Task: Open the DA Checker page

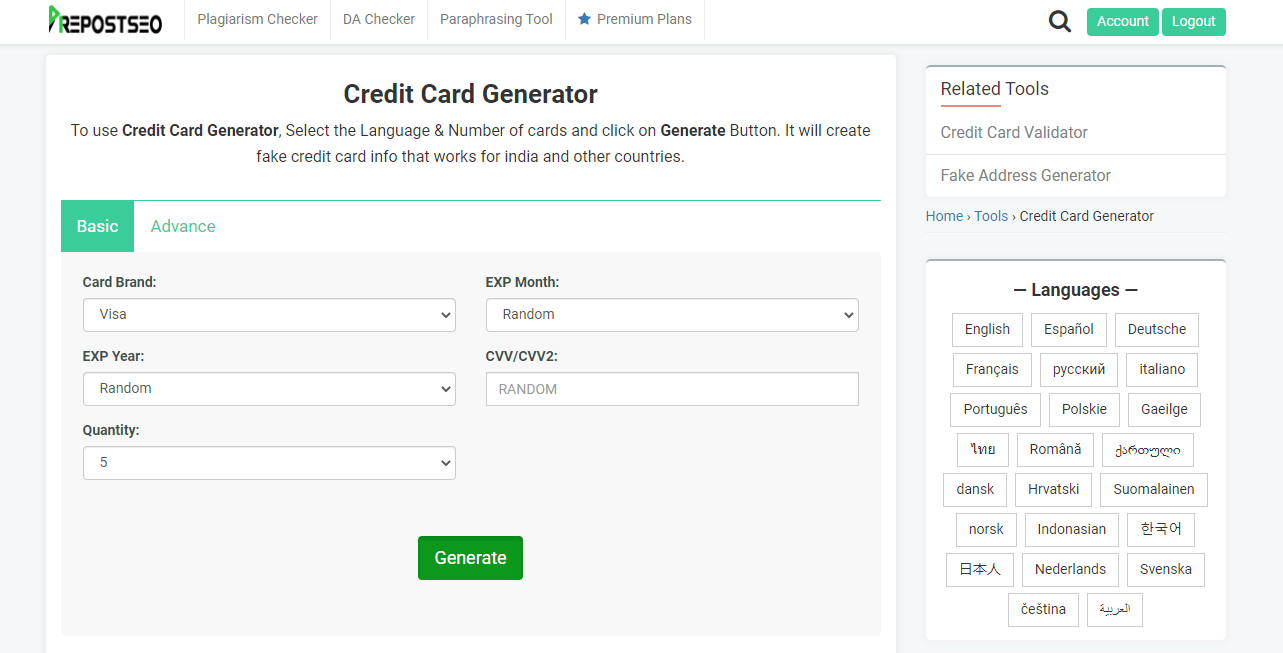Action: click(378, 18)
